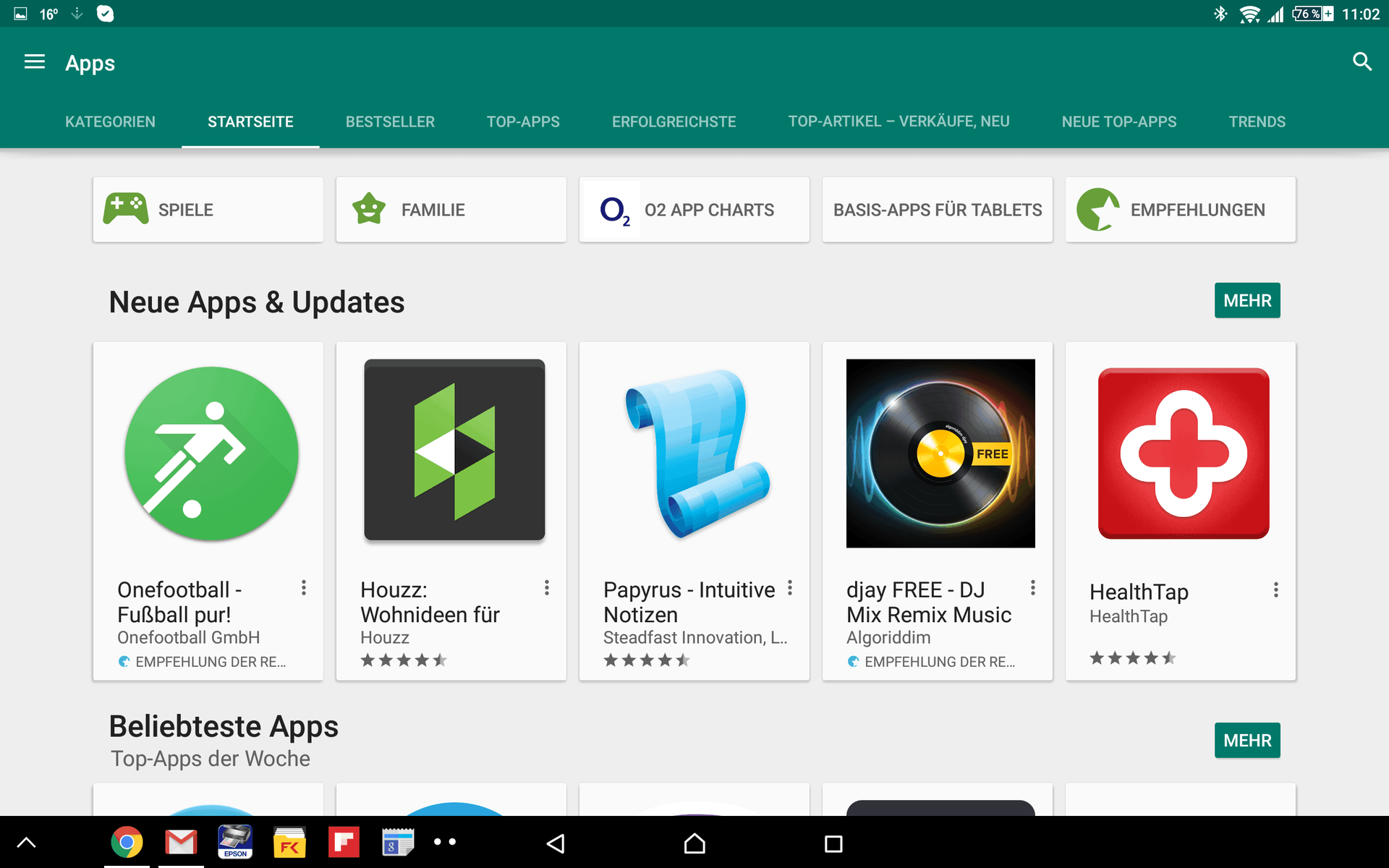Select the Startseite tab
Image resolution: width=1389 pixels, height=868 pixels.
pyautogui.click(x=250, y=122)
